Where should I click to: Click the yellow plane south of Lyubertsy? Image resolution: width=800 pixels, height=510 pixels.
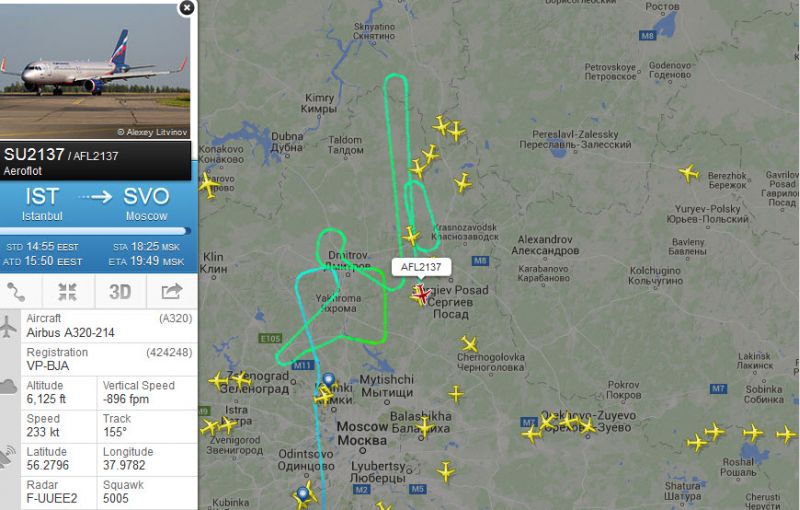pyautogui.click(x=446, y=472)
